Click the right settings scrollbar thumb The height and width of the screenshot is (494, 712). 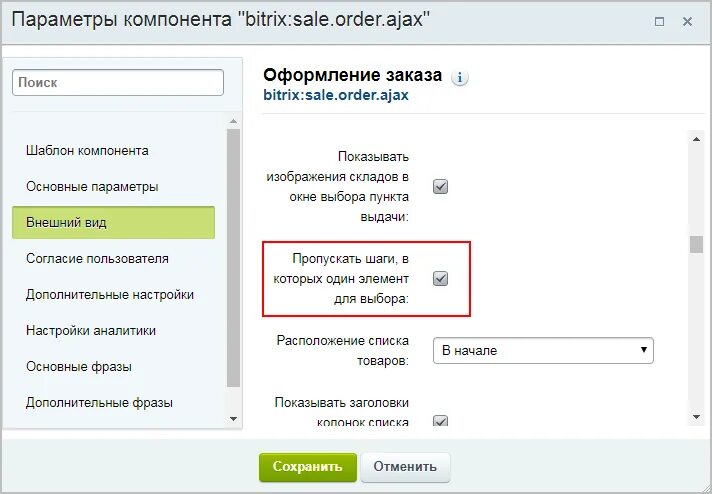pos(696,244)
